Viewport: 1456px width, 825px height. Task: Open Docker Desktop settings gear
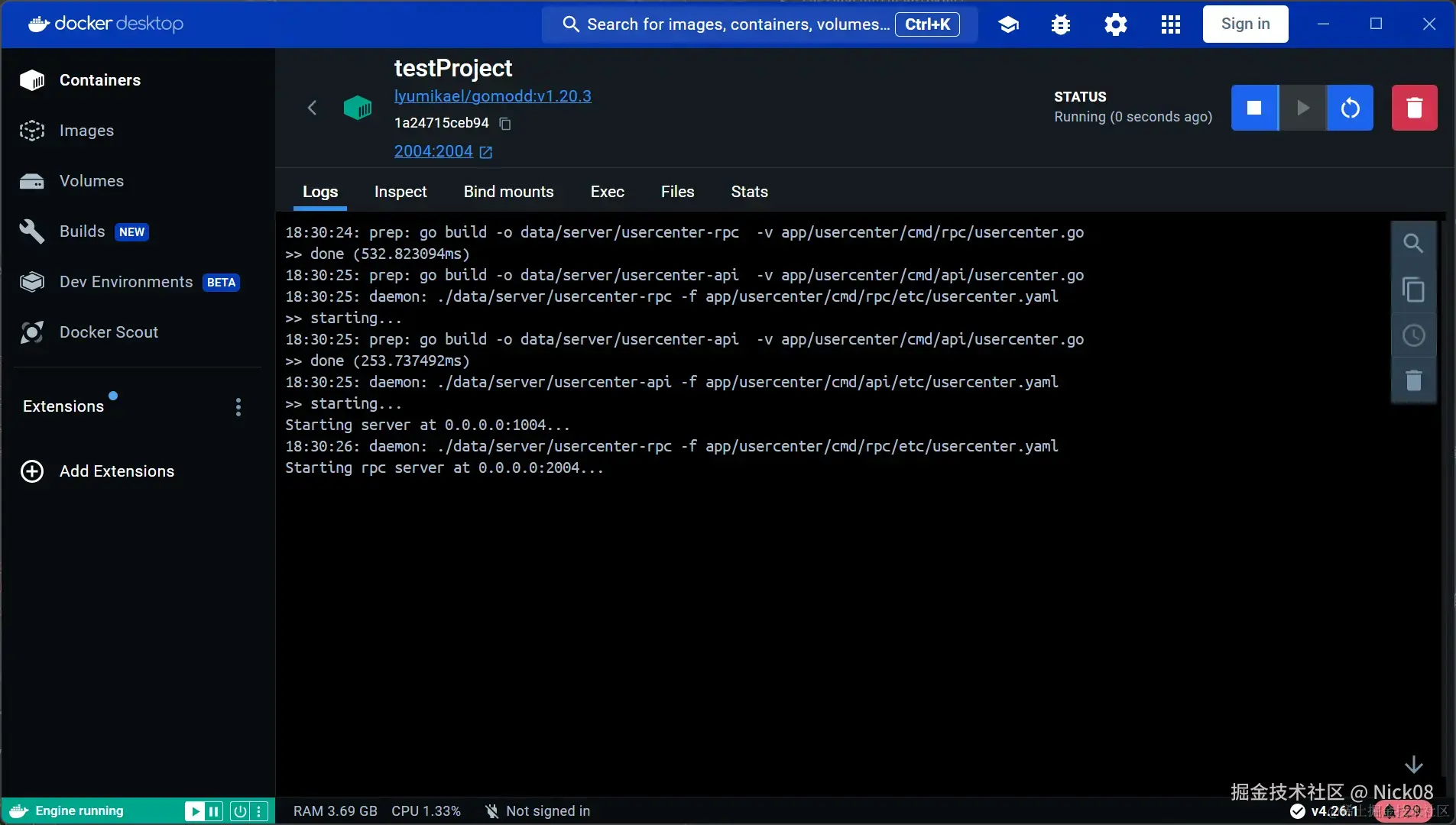[x=1116, y=24]
